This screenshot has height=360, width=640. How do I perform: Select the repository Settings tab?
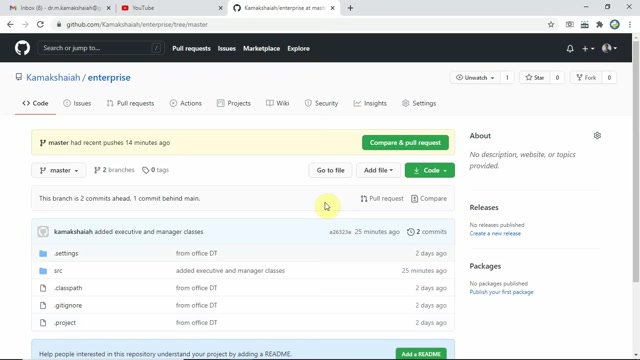(x=419, y=103)
